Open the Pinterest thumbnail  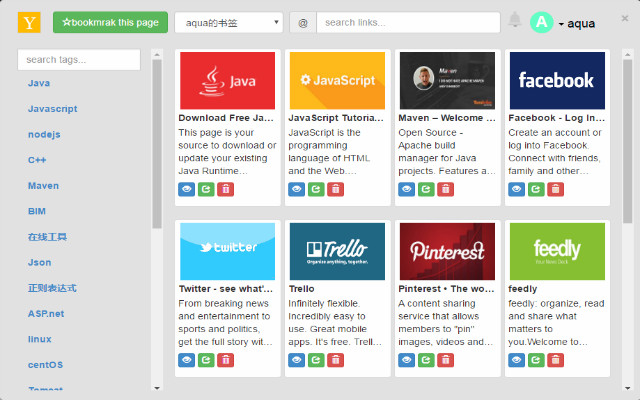(x=447, y=251)
